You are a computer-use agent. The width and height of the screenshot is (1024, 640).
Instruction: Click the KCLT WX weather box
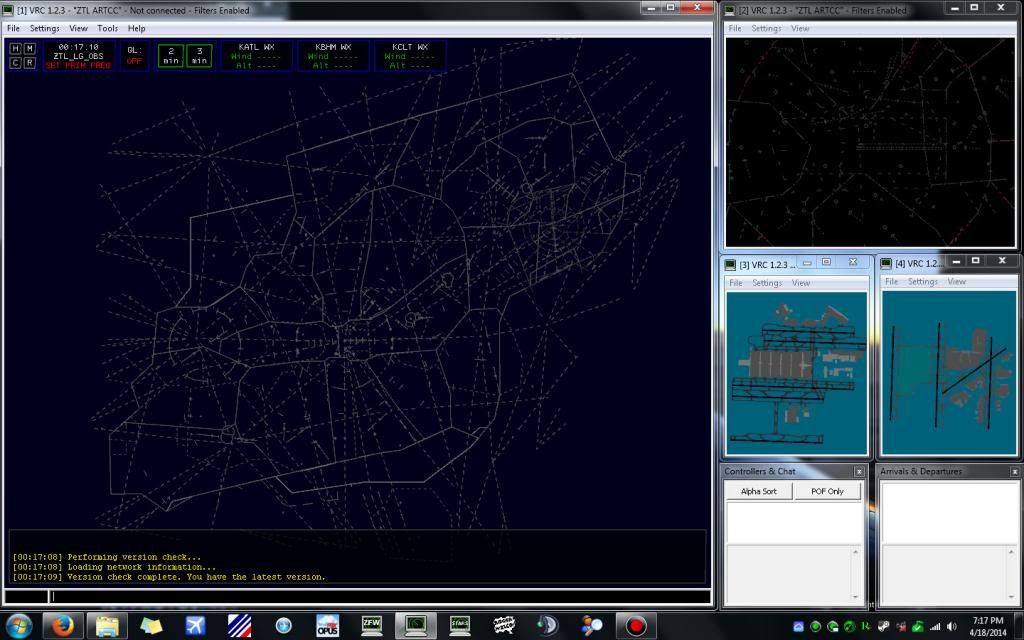[410, 56]
